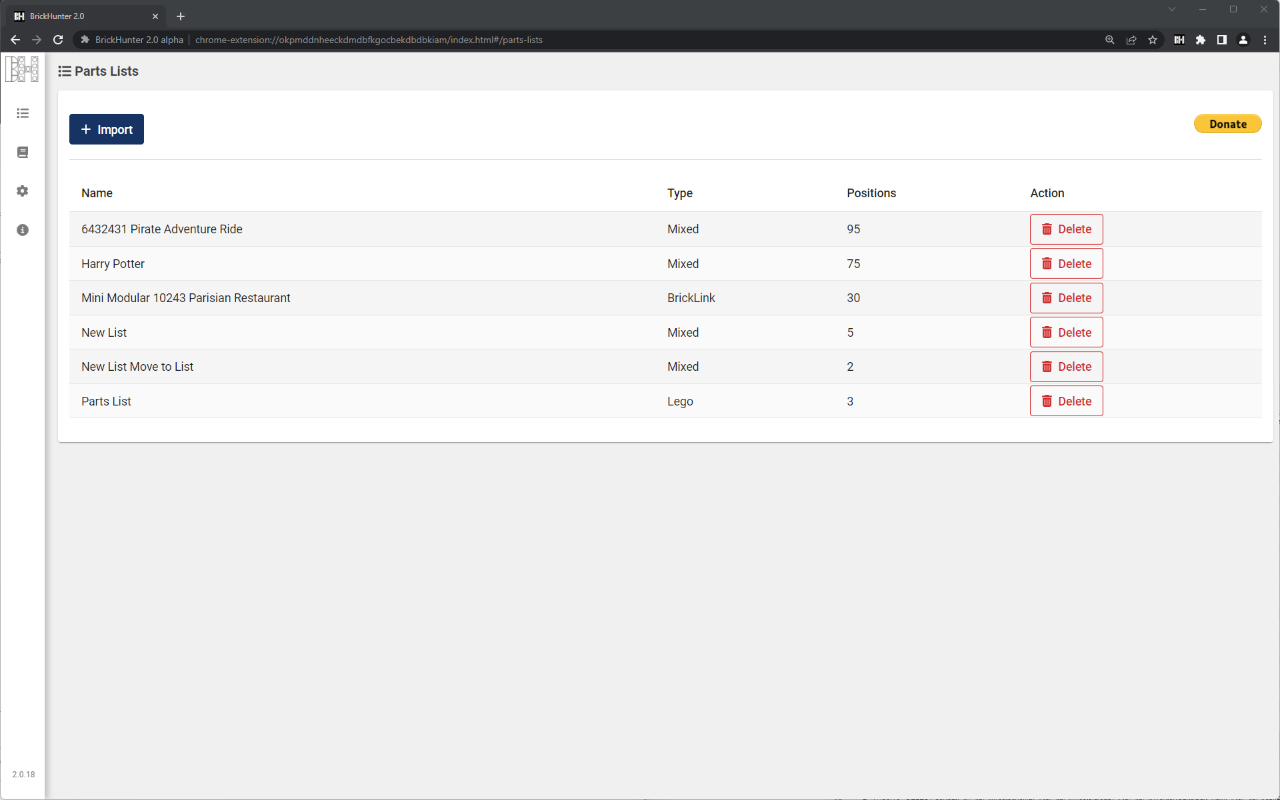Viewport: 1280px width, 800px height.
Task: Click the book icon in the left sidebar
Action: coord(23,152)
